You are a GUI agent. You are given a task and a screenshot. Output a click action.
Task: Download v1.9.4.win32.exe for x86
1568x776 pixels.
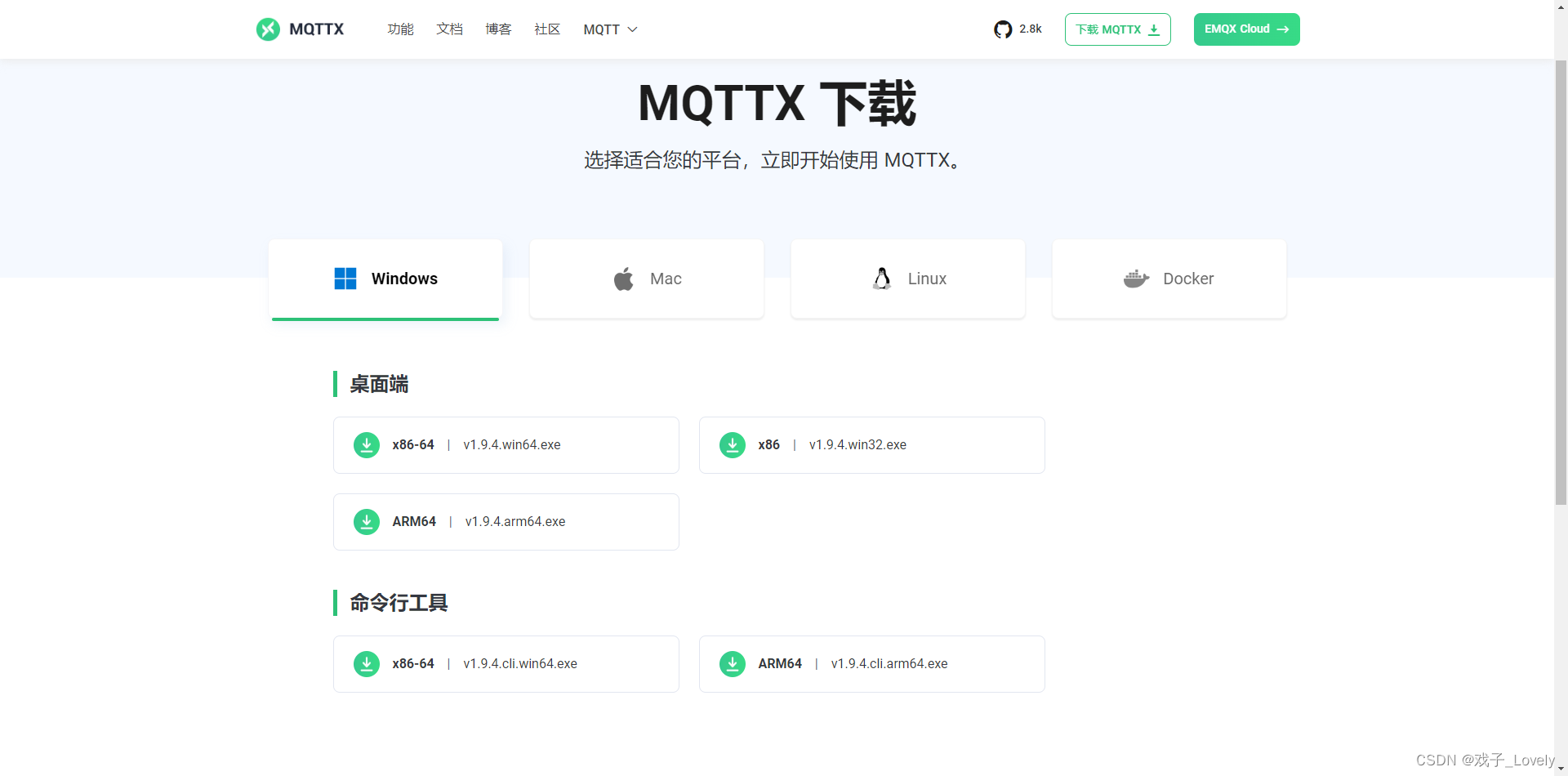[871, 444]
